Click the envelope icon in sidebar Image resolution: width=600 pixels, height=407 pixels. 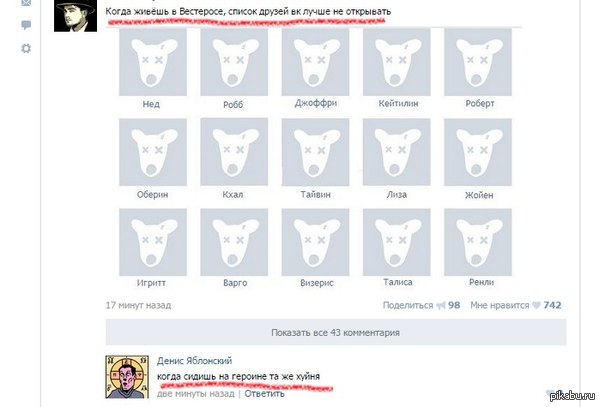coord(26,3)
